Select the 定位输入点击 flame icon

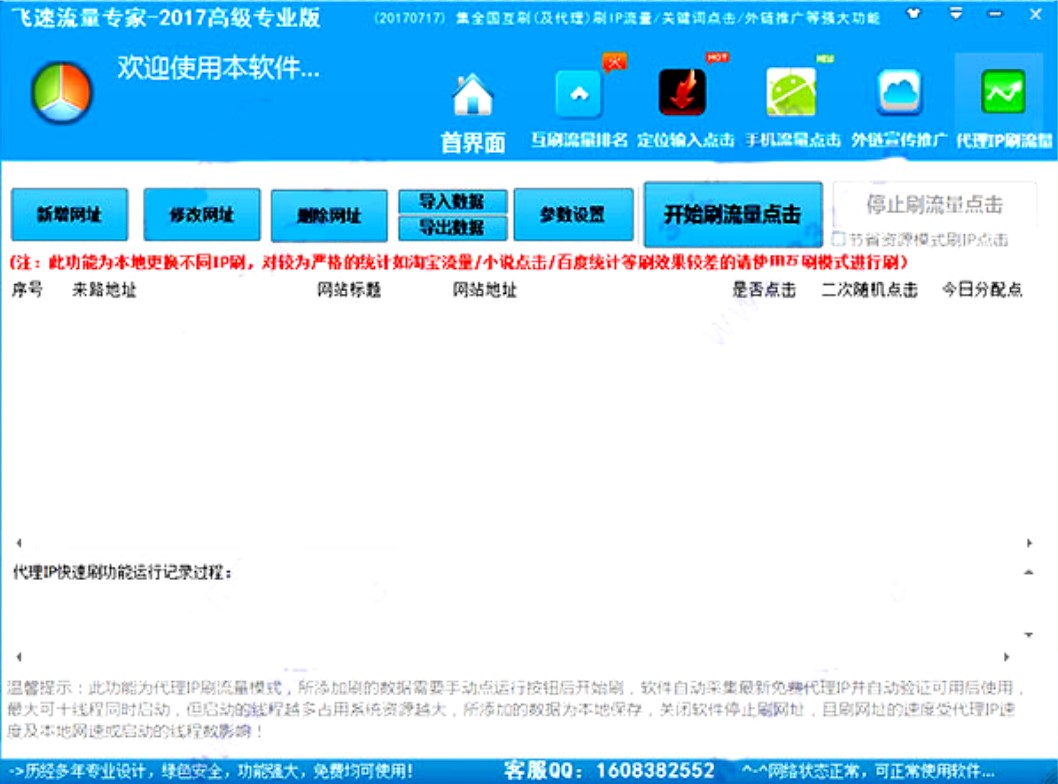[682, 92]
